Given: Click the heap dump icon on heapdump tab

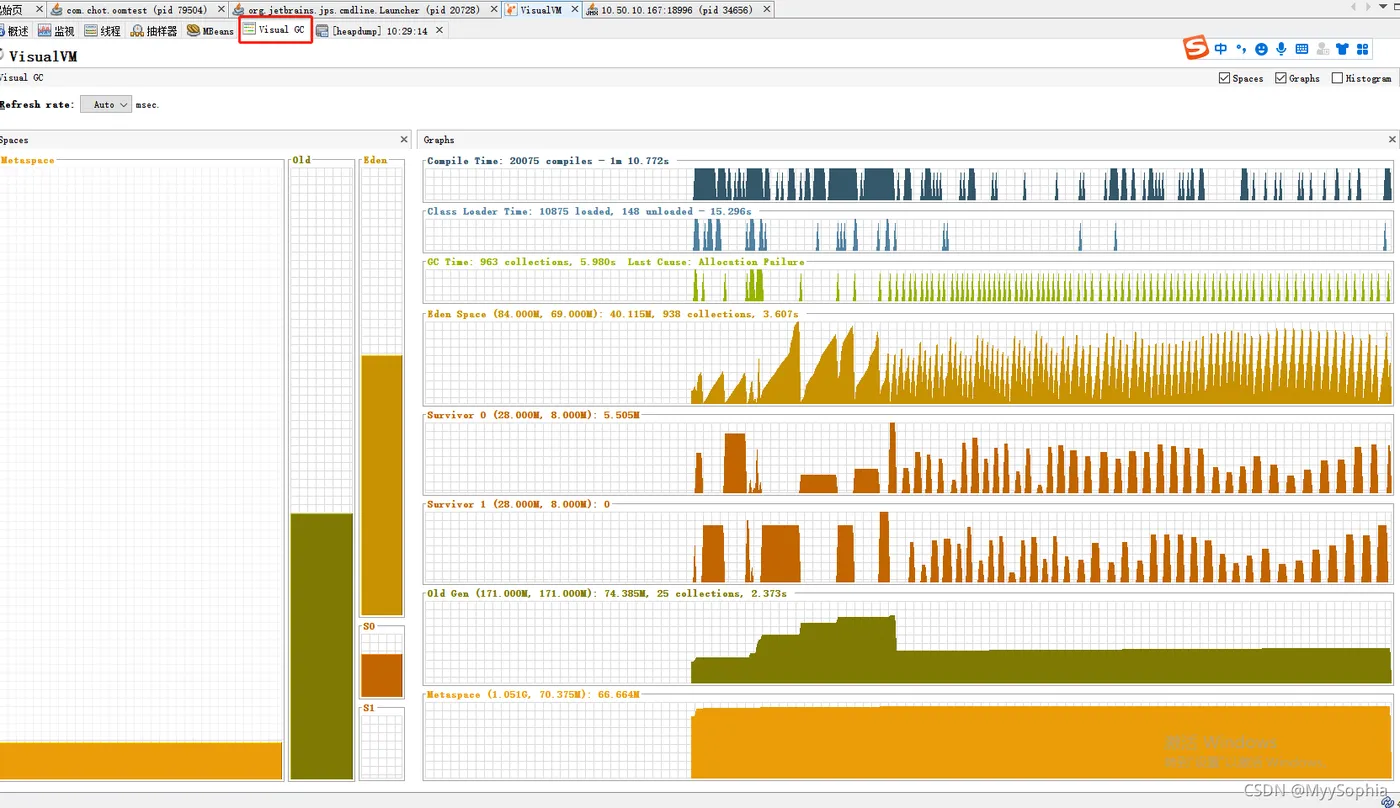Looking at the screenshot, I should click(322, 31).
